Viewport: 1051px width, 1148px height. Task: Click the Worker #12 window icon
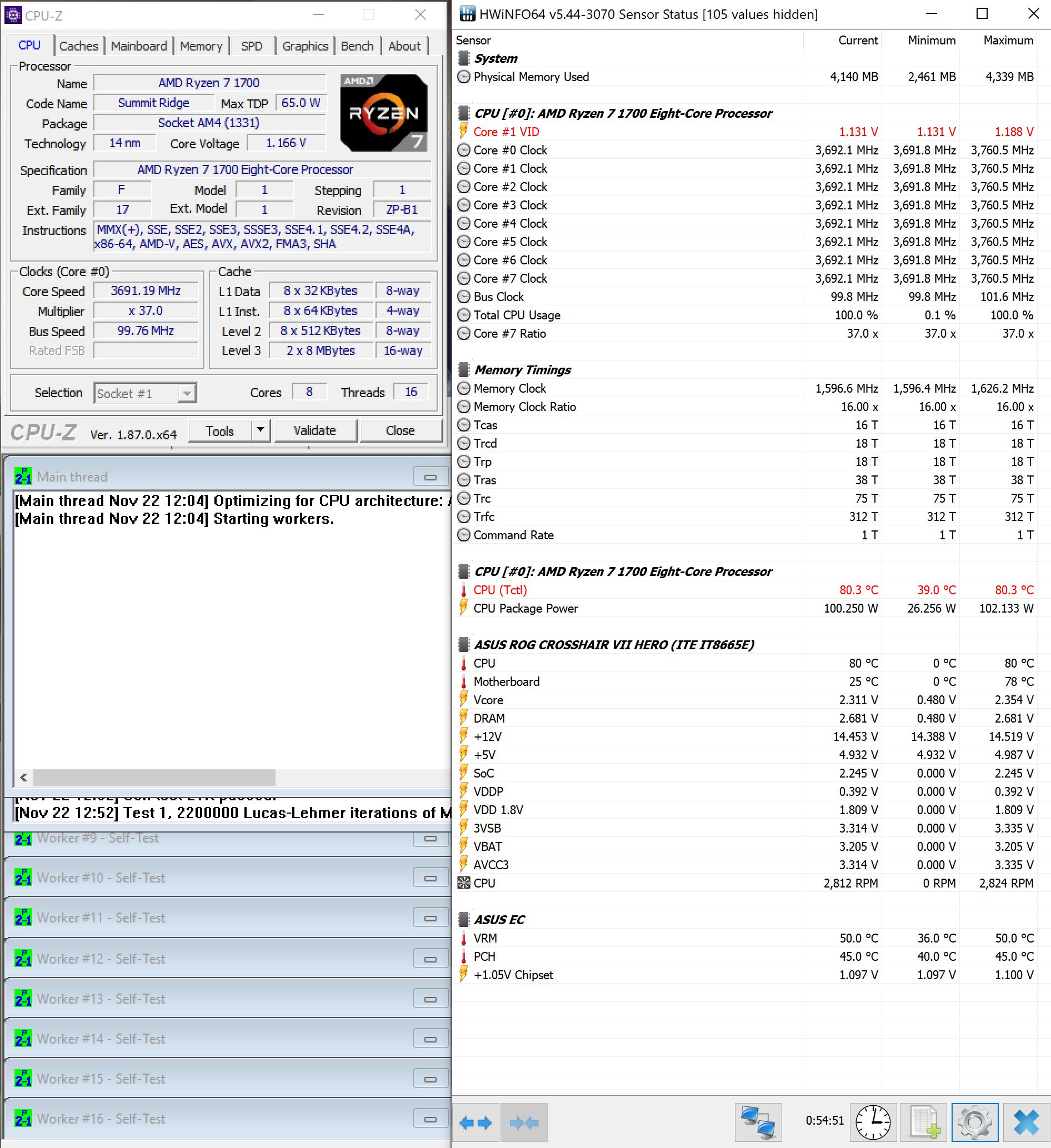coord(23,959)
